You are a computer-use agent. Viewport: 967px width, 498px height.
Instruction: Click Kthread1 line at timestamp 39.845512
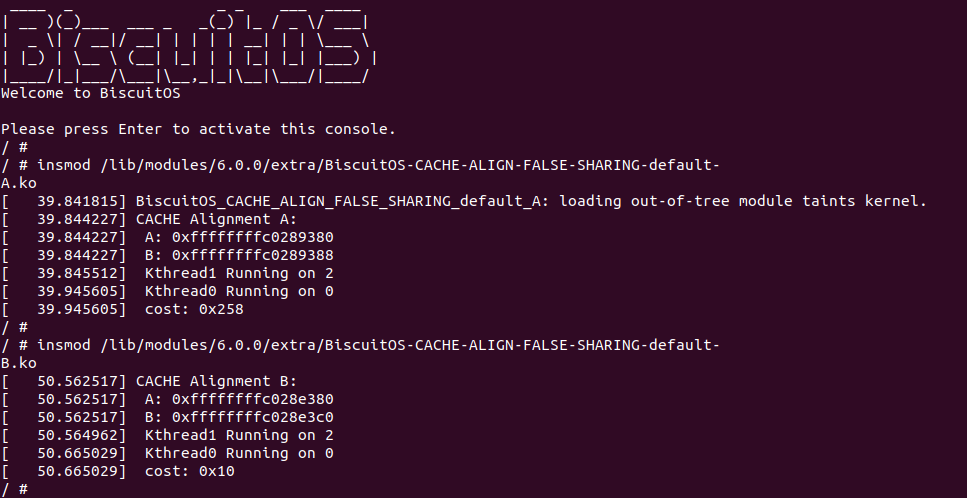point(239,273)
